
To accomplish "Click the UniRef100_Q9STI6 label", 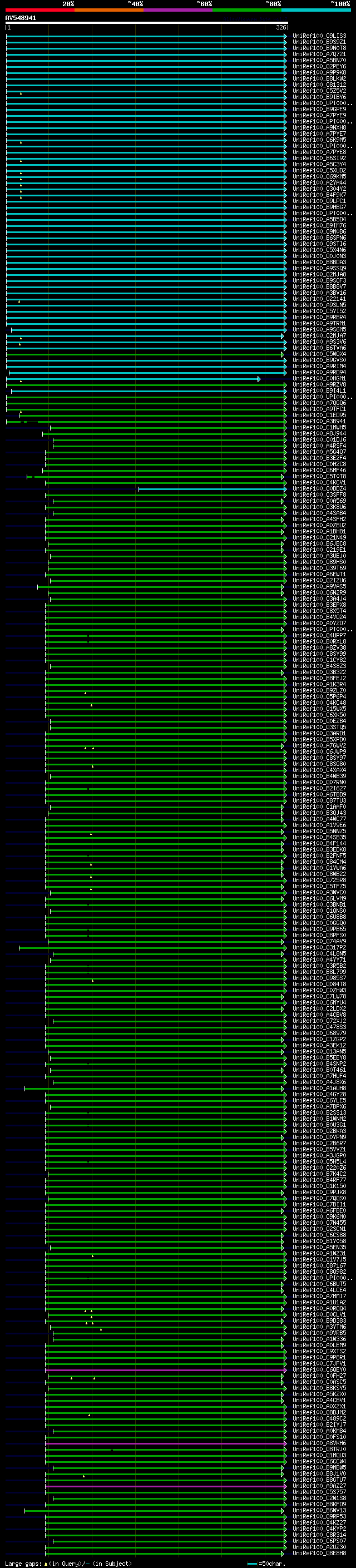I will (319, 244).
